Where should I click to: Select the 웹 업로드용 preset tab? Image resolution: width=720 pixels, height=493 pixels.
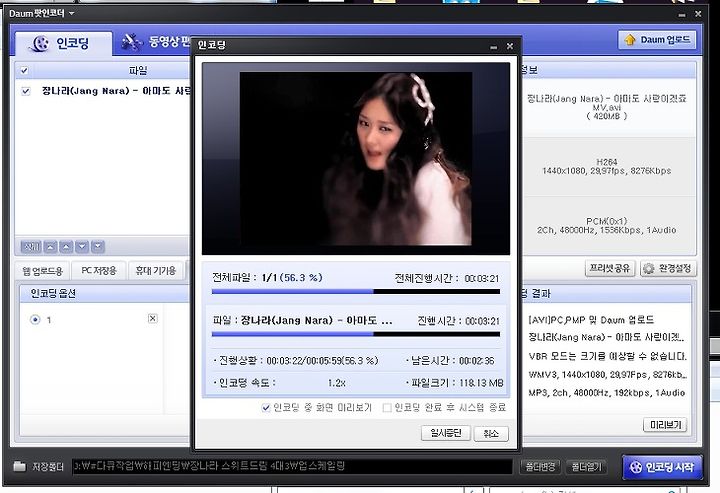(x=42, y=271)
